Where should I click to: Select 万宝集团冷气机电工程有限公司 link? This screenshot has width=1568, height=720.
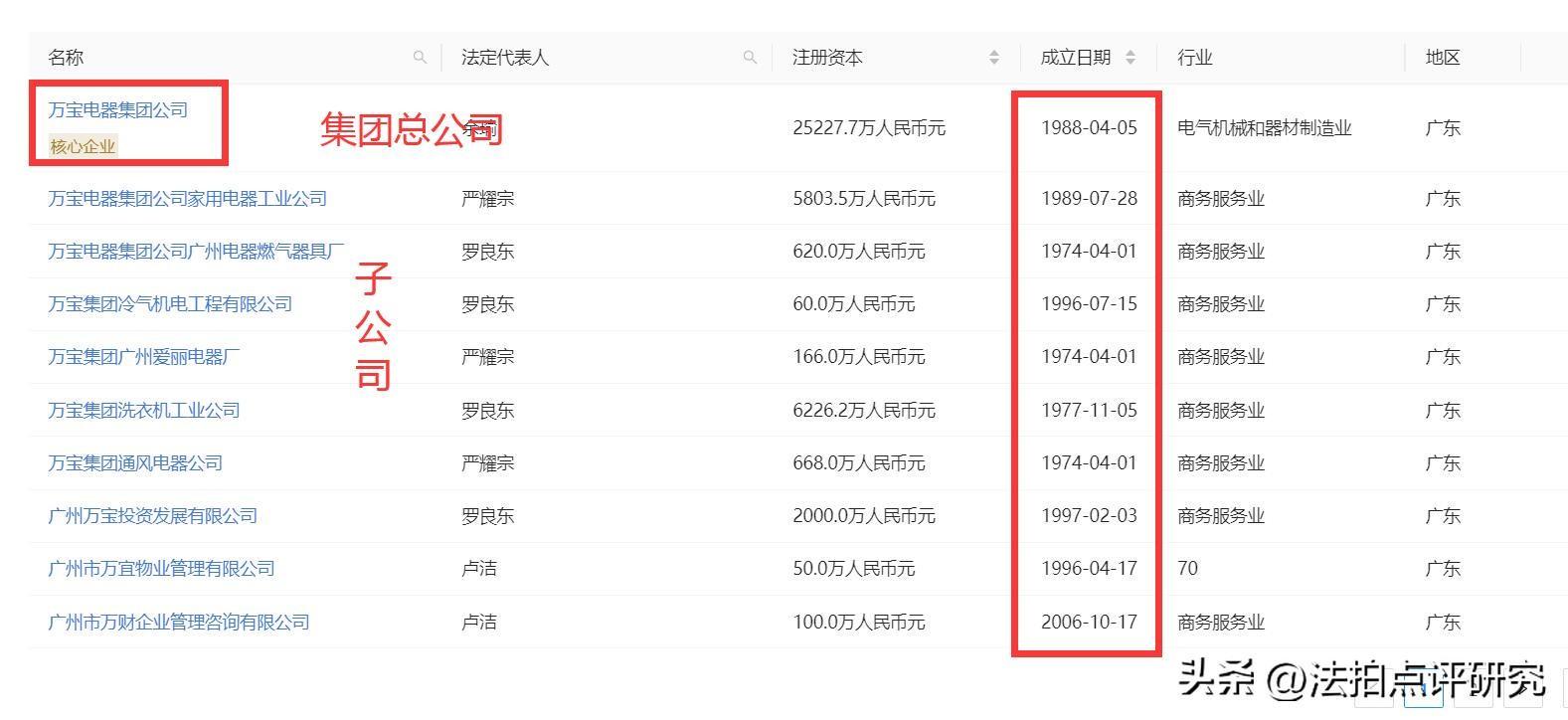pyautogui.click(x=170, y=304)
